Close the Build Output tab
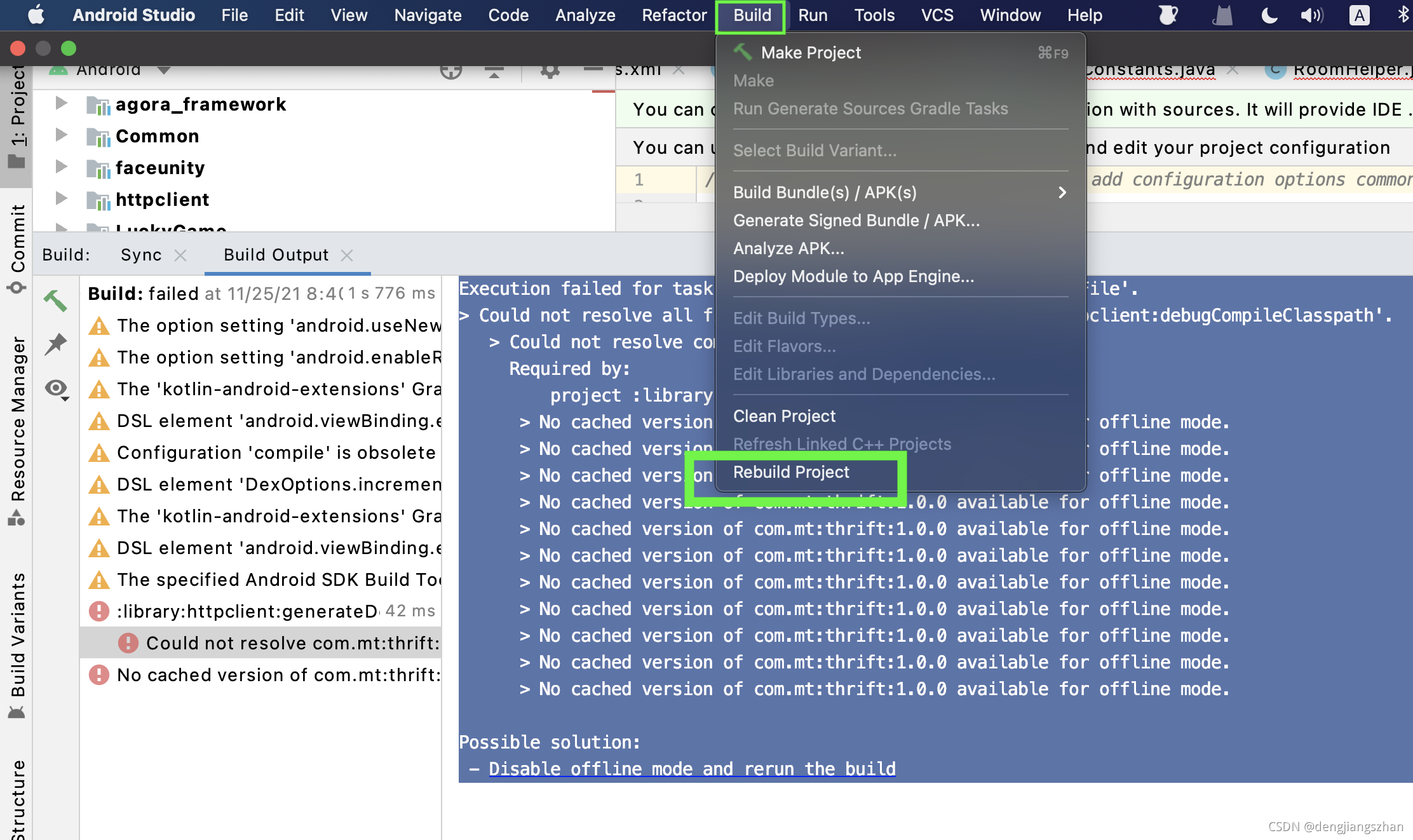 pyautogui.click(x=347, y=255)
